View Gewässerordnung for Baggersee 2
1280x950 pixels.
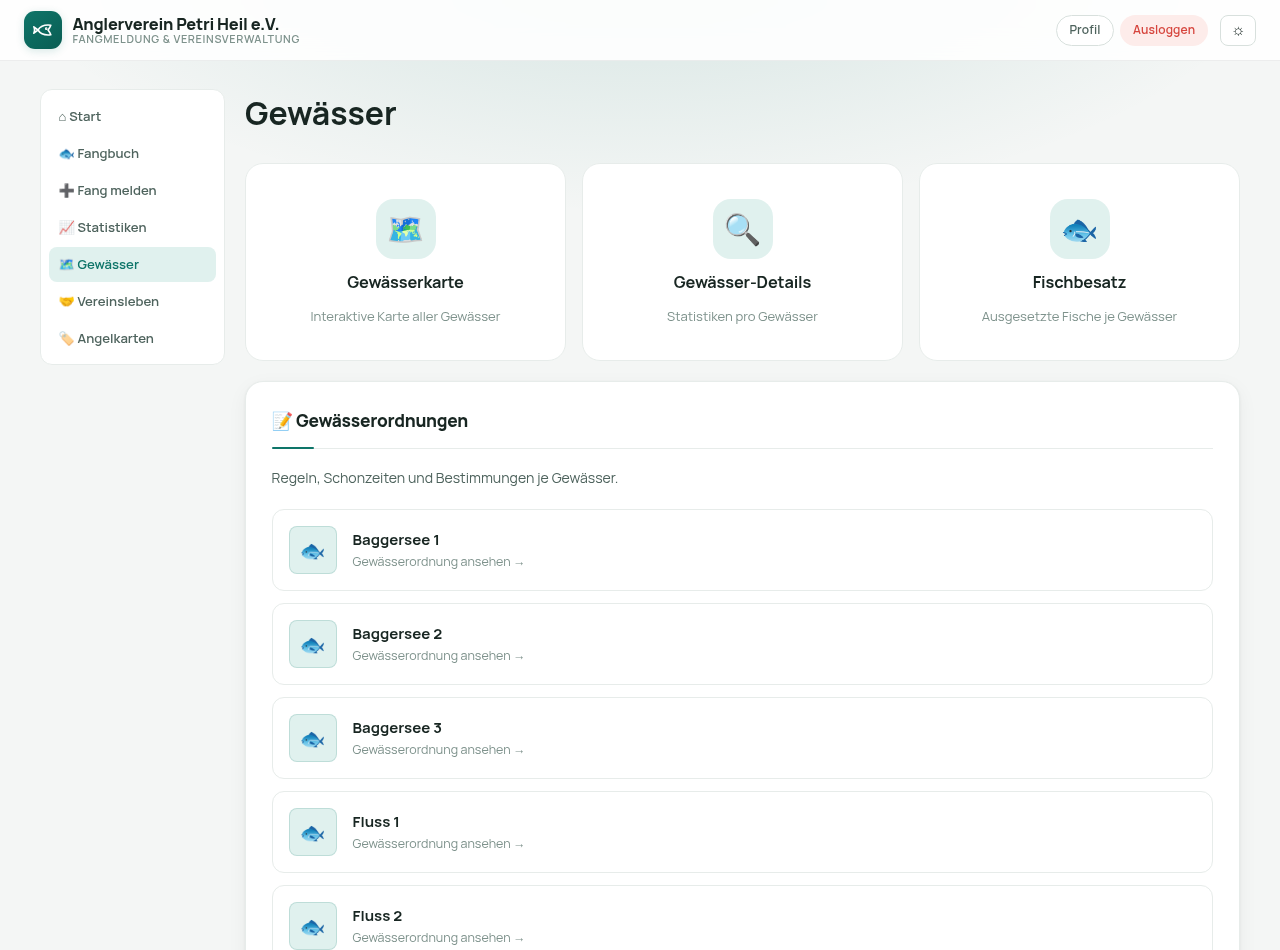pos(742,644)
